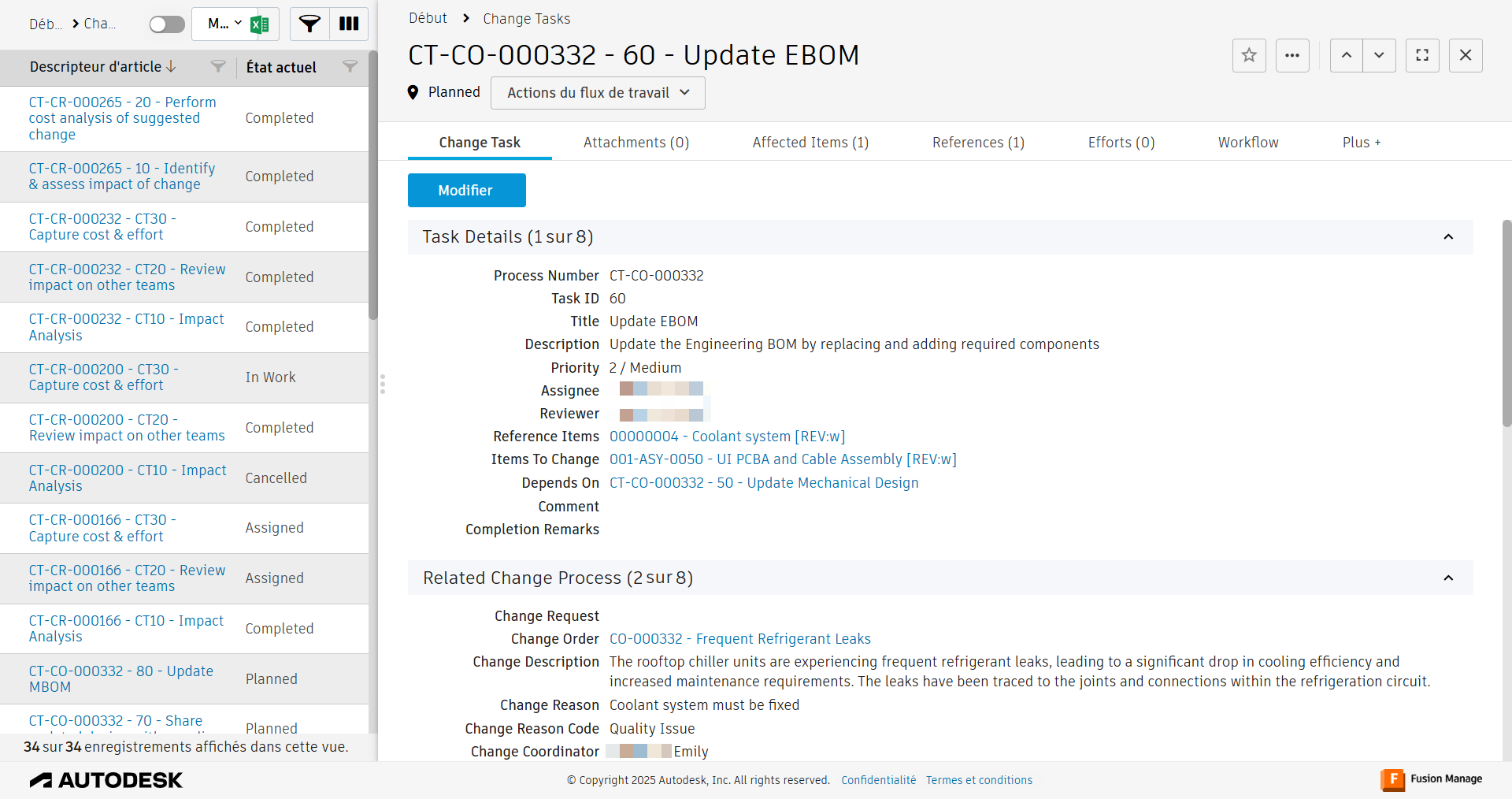Click the detail panel vertical scrollbar
The image size is (1512, 799).
pos(1507,323)
